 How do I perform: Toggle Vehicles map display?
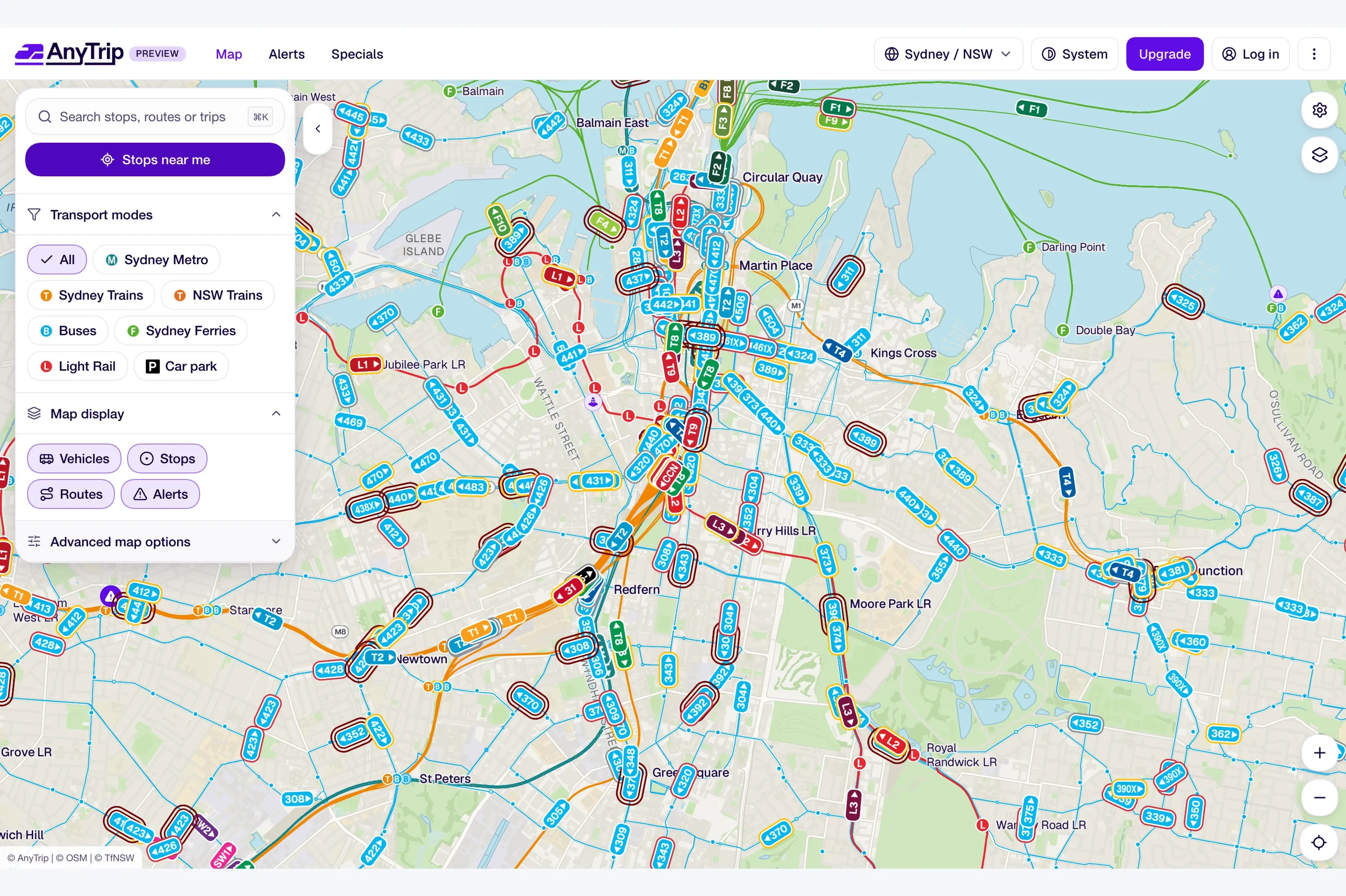tap(74, 459)
